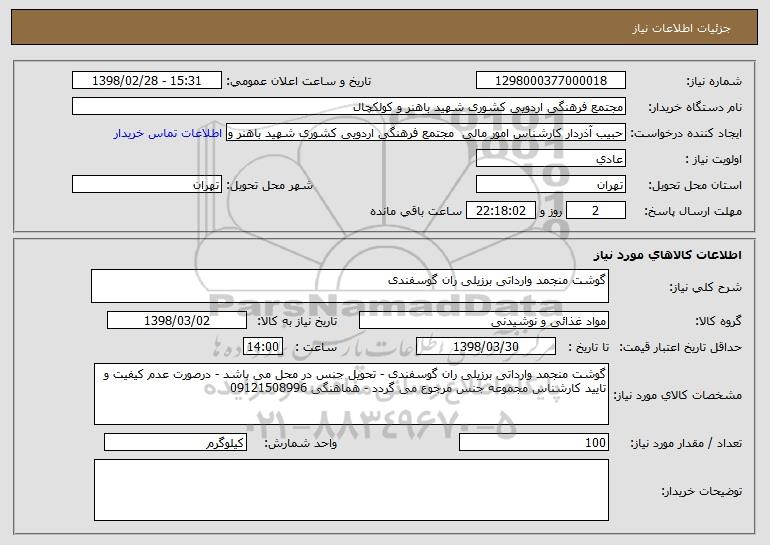
Task: Click the need number field 1298000377000018
Action: pos(550,81)
